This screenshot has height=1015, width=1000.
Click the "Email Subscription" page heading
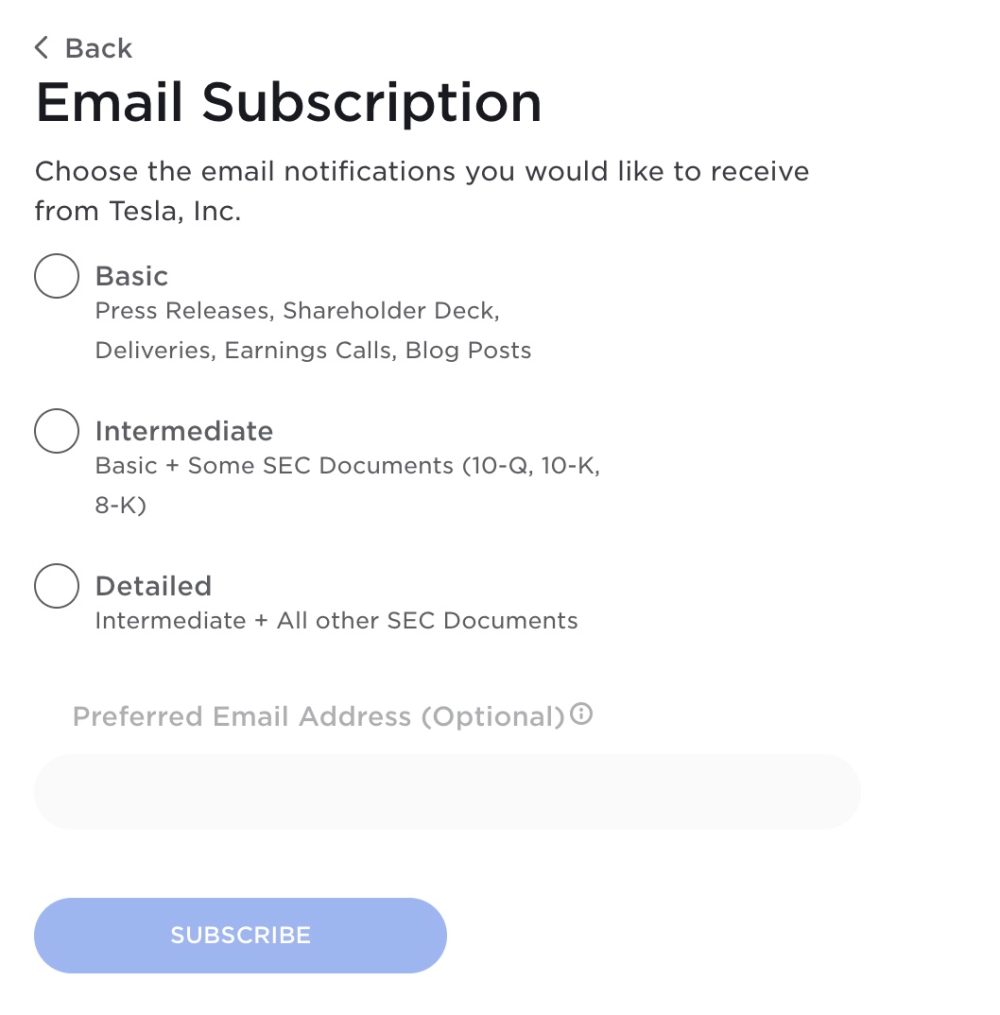[288, 102]
